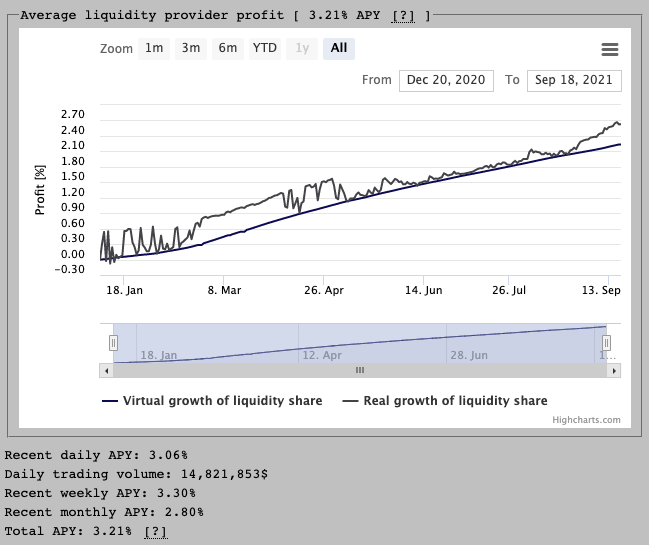Click the navigator left handle grip
Screen dimensions: 649x545
tap(113, 343)
